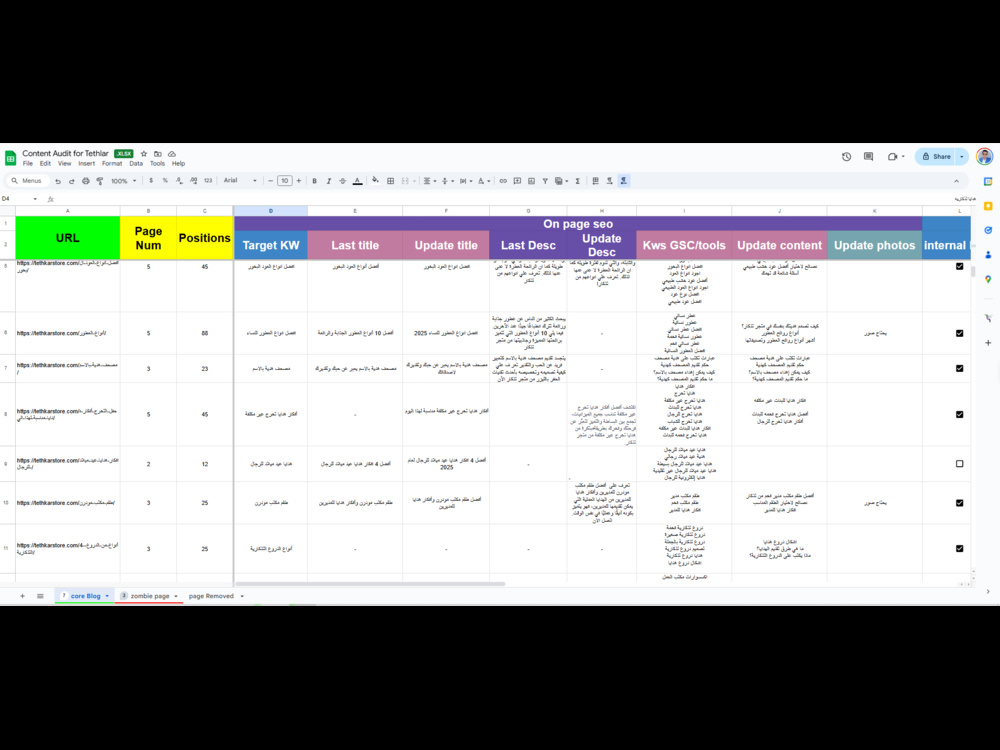Open the comments panel icon
Image resolution: width=1000 pixels, height=750 pixels.
869,156
